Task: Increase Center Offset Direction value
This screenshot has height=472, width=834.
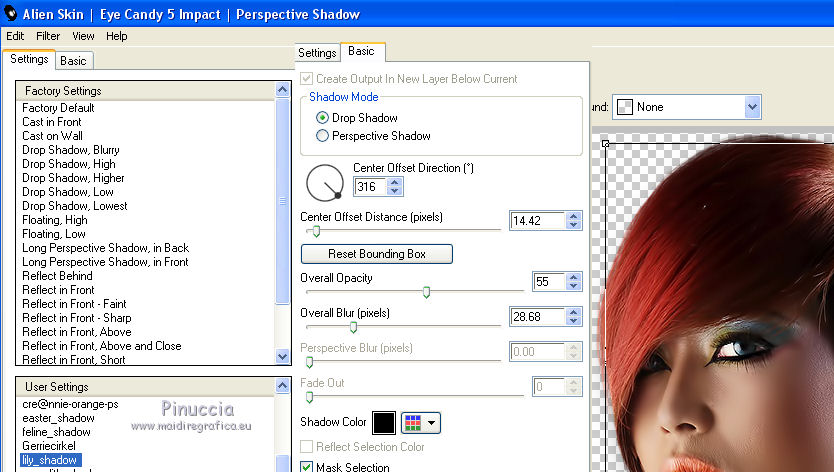Action: pyautogui.click(x=394, y=183)
